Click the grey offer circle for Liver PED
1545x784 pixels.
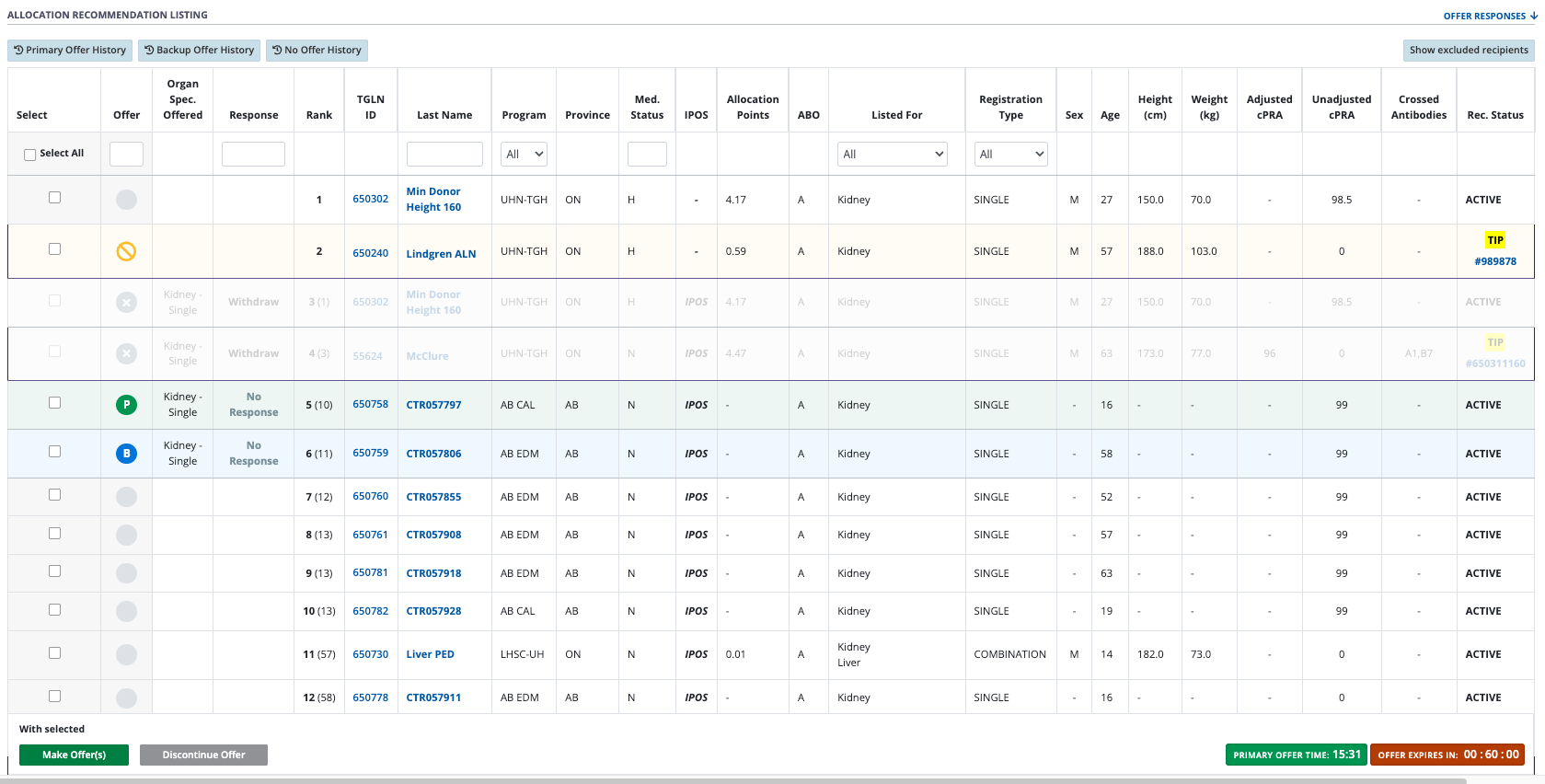click(126, 654)
